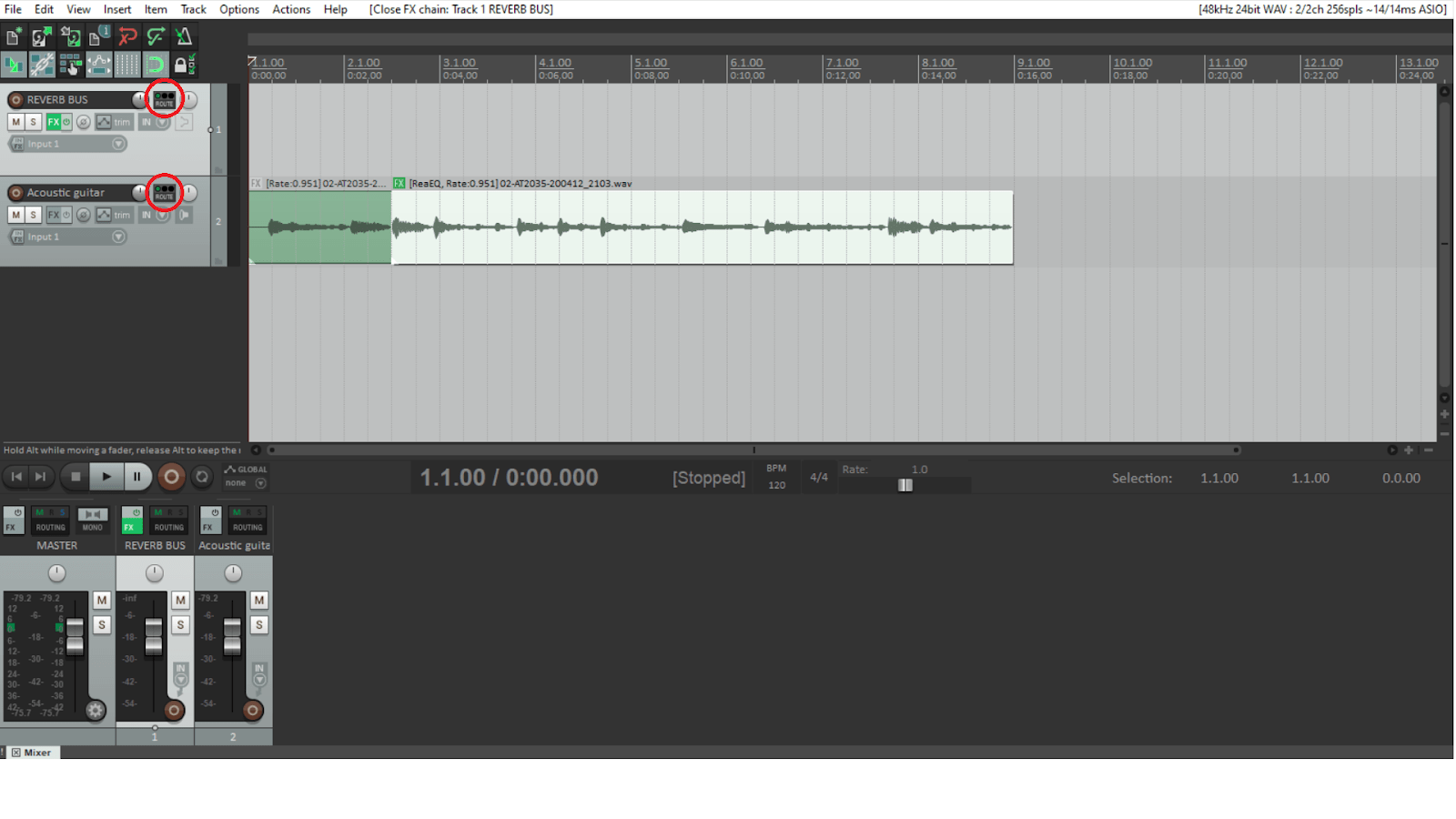Screen dimensions: 1456x819
Task: Expand the IN dropdown on Acoustic guitar track
Action: [162, 215]
